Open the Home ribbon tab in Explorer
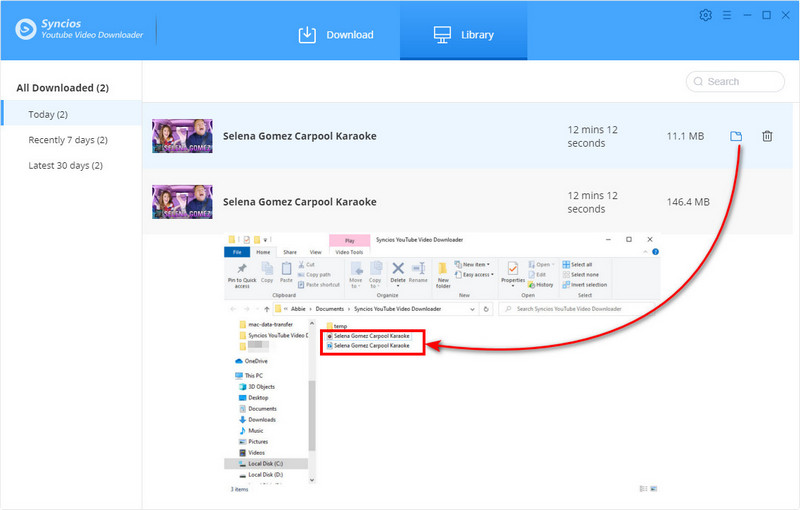Screen dimensions: 800x510 tap(263, 252)
